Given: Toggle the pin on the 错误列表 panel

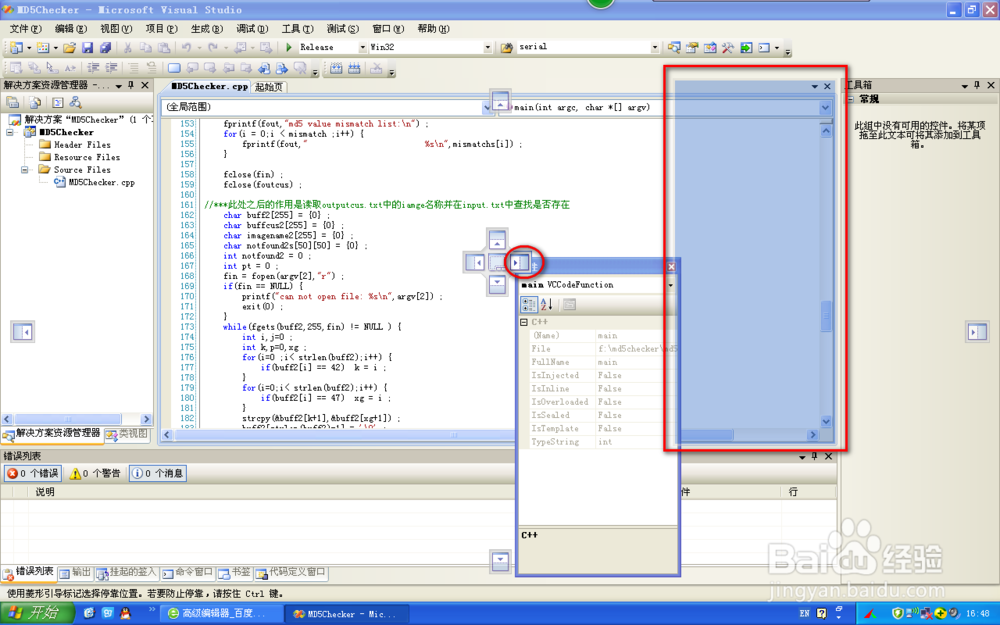Looking at the screenshot, I should 814,456.
